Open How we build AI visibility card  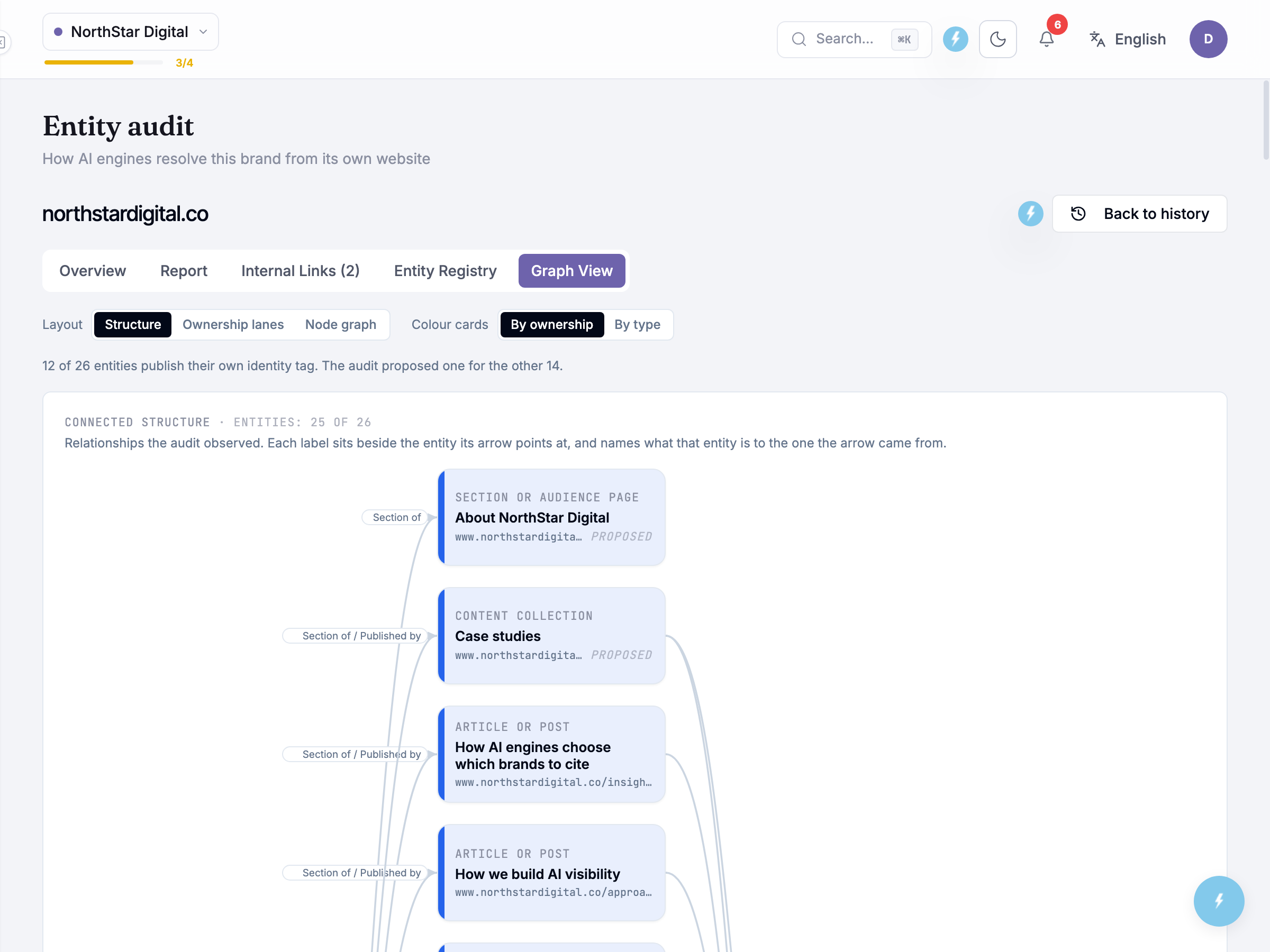[551, 873]
